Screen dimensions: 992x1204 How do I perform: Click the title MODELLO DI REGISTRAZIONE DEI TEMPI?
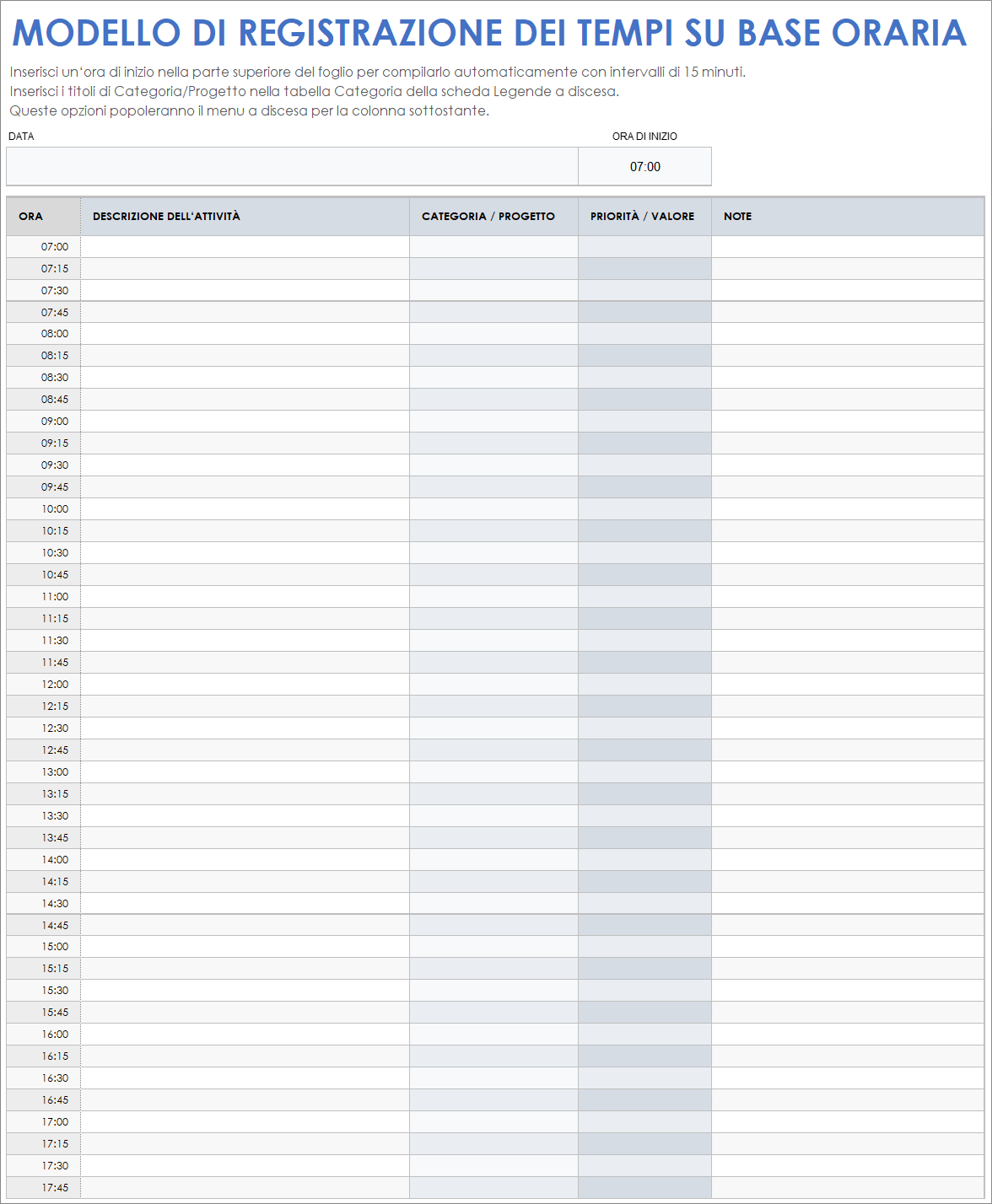point(489,33)
